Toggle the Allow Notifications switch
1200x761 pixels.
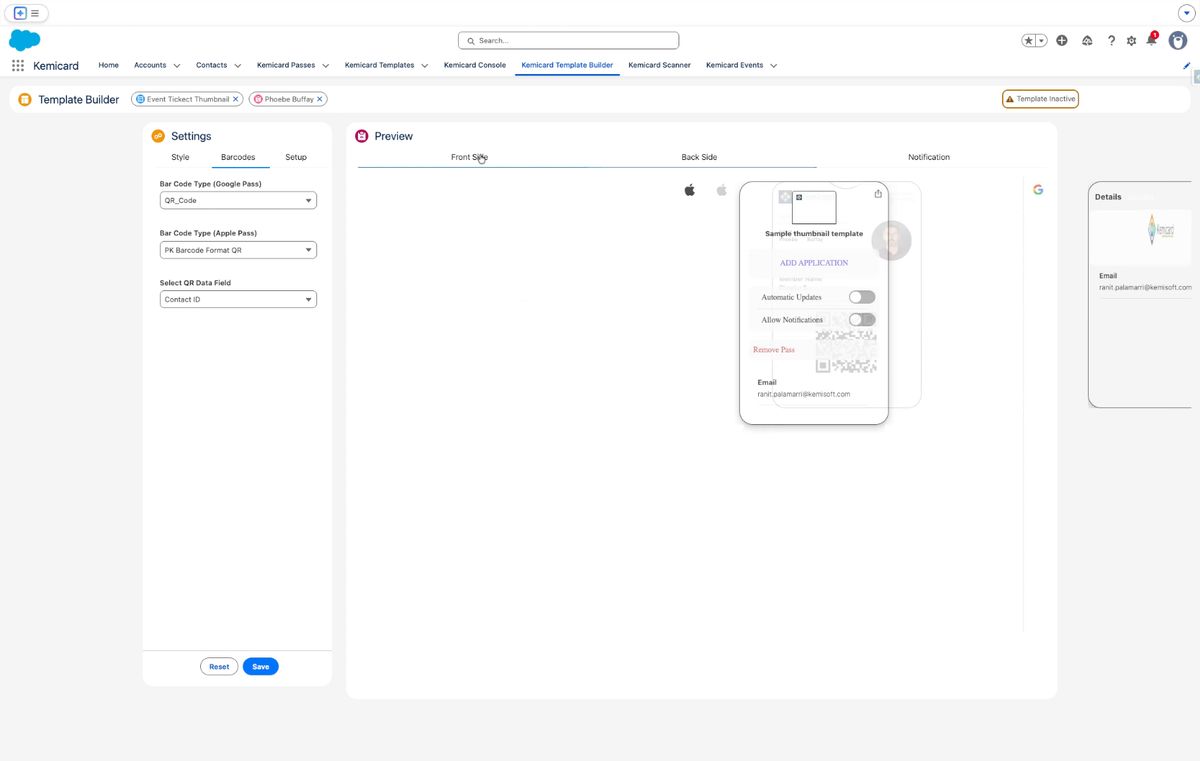point(862,320)
